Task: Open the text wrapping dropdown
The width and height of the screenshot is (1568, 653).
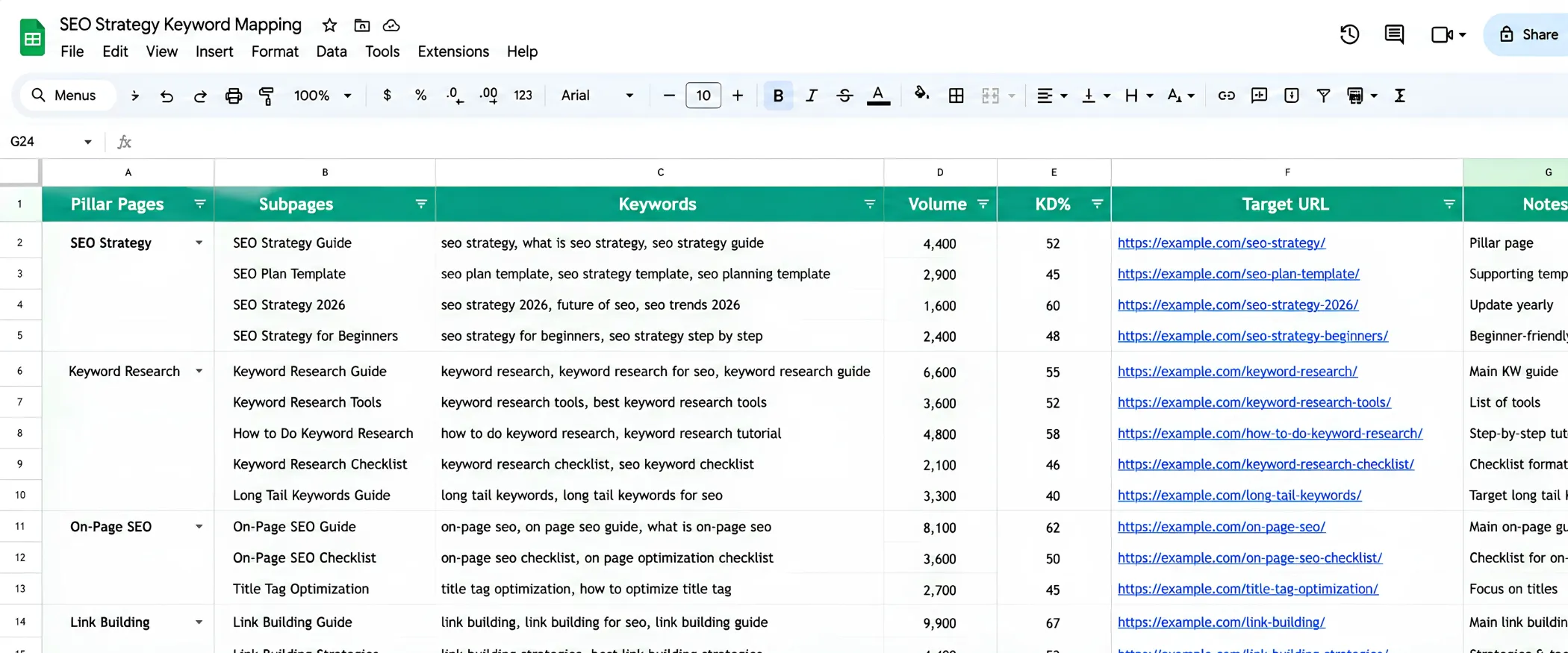Action: click(1139, 96)
